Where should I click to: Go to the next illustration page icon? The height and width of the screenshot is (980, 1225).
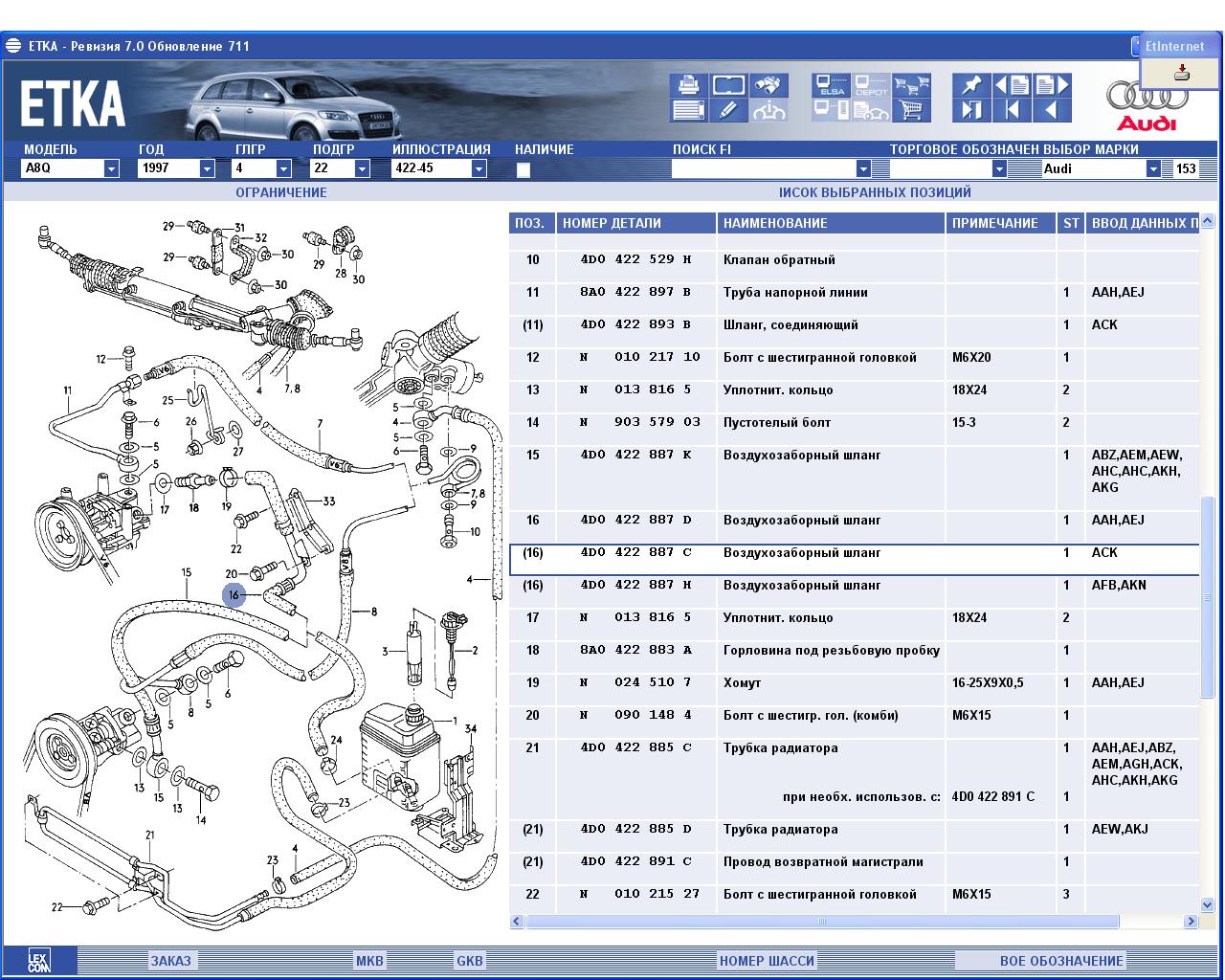(1051, 85)
